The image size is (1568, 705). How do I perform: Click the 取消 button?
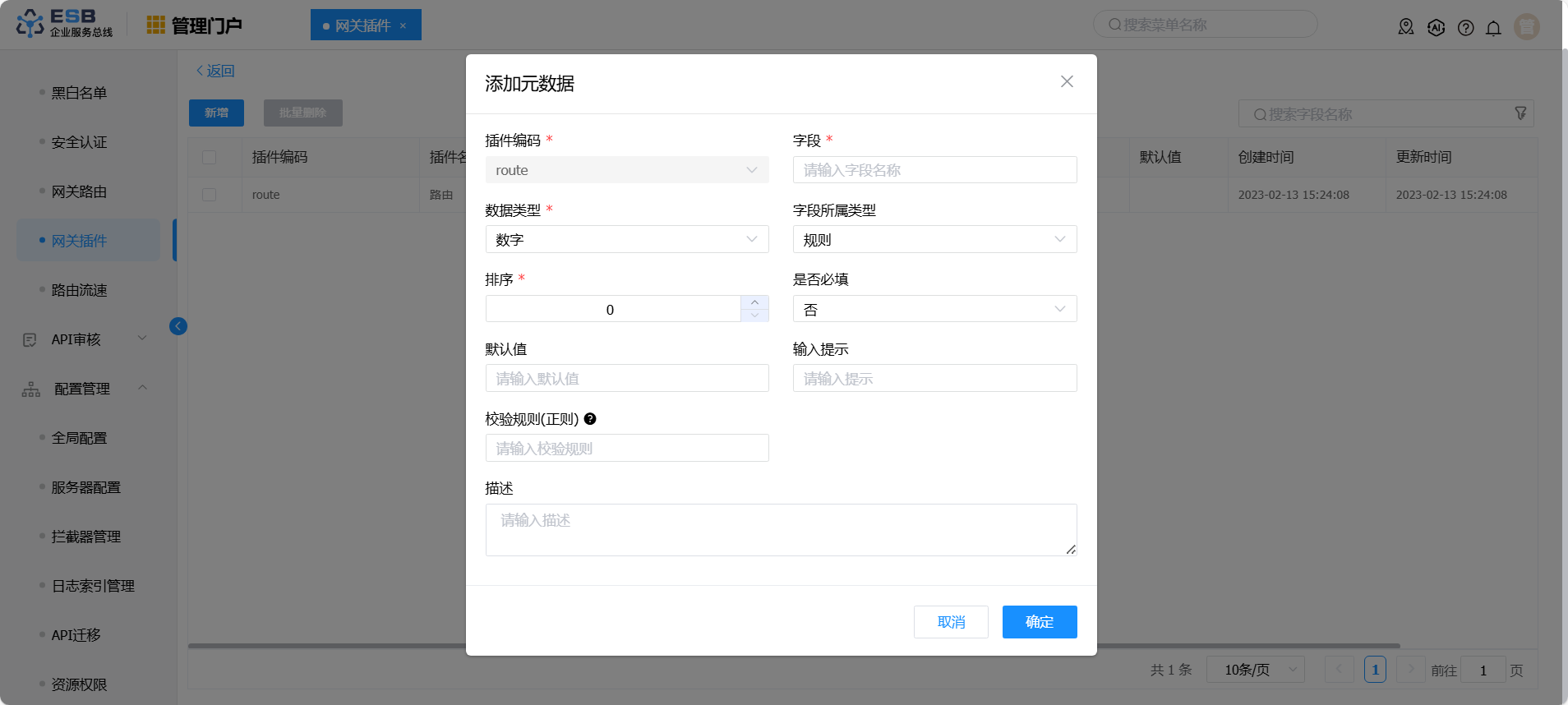point(951,622)
